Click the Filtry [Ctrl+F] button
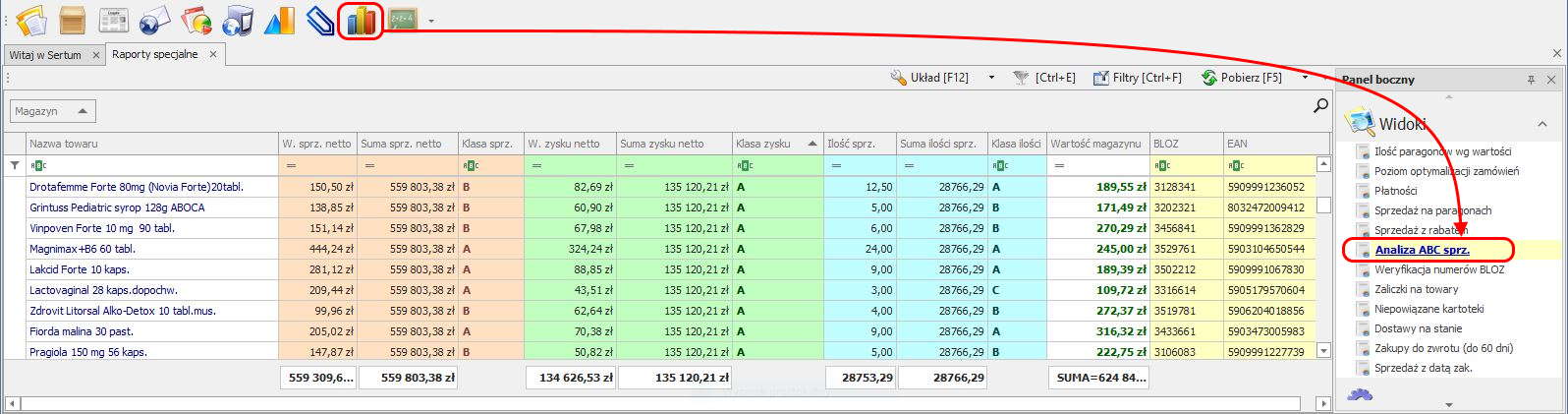This screenshot has height=414, width=1568. [1138, 78]
